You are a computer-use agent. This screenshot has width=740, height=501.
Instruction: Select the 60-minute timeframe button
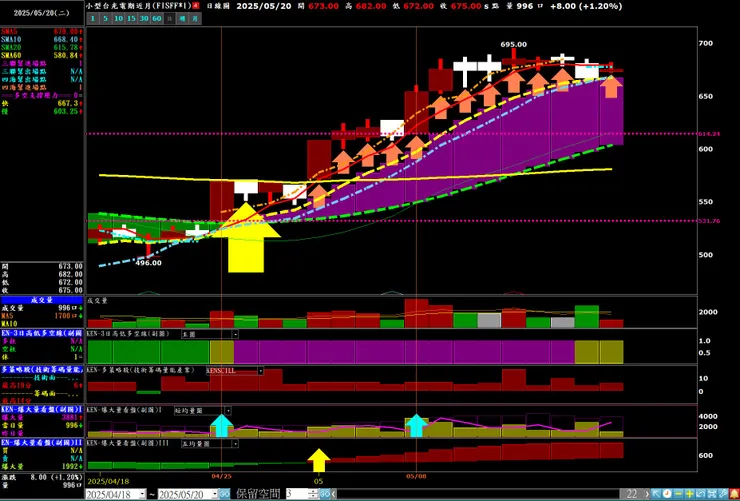[157, 18]
